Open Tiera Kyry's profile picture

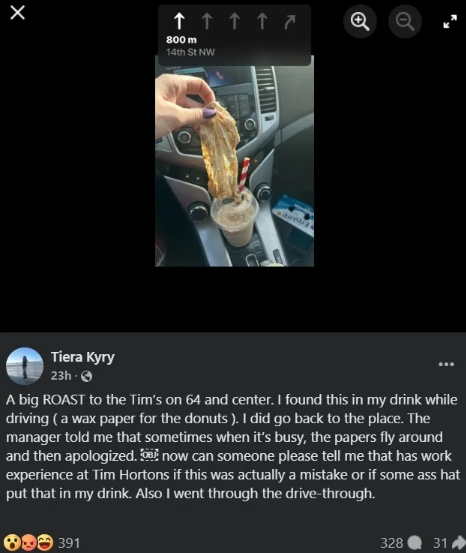coord(24,366)
